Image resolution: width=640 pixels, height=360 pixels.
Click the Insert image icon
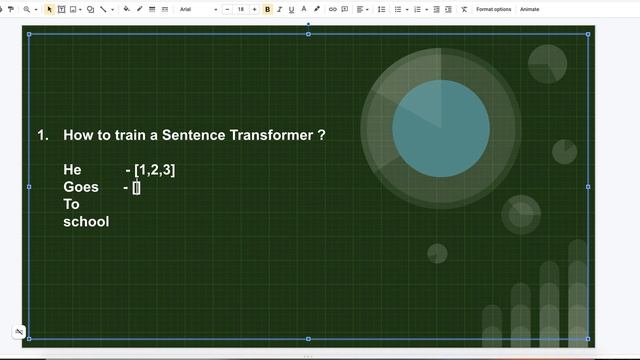(x=73, y=9)
